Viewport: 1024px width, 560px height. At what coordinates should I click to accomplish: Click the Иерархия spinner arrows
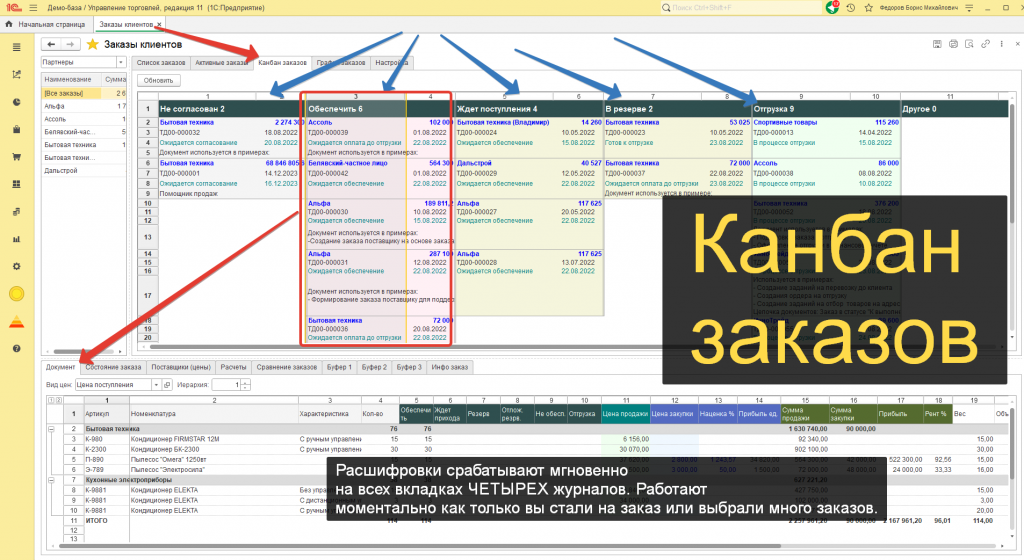point(245,385)
